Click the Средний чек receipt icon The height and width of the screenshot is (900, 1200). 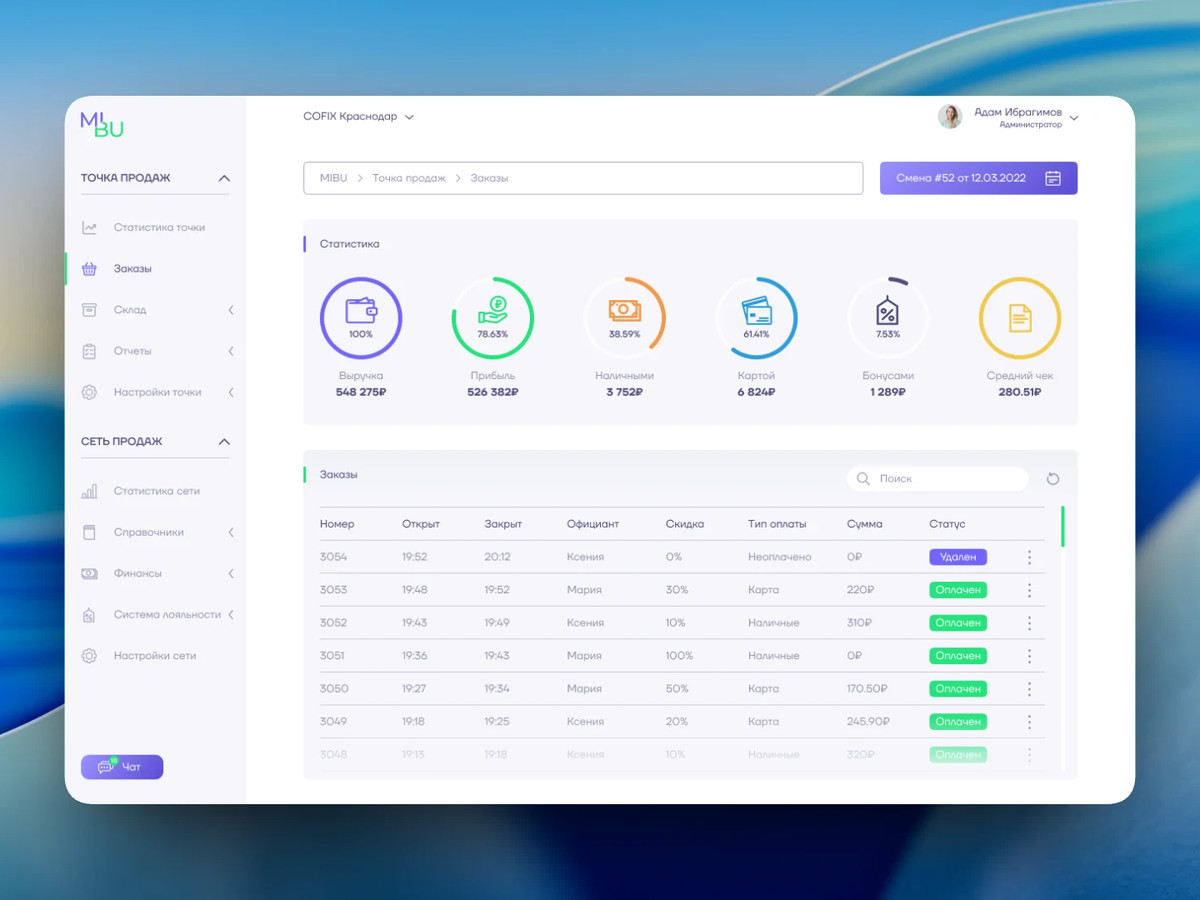pyautogui.click(x=1019, y=318)
